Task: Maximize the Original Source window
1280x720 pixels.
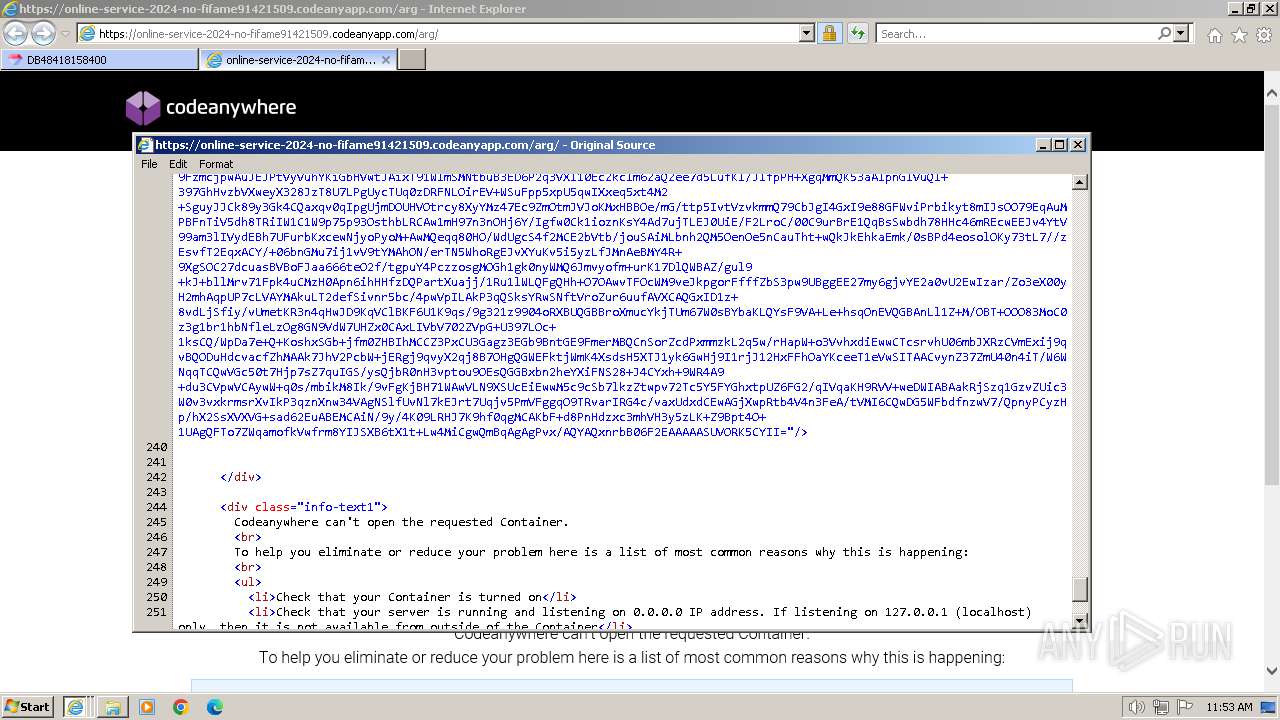Action: [1060, 145]
